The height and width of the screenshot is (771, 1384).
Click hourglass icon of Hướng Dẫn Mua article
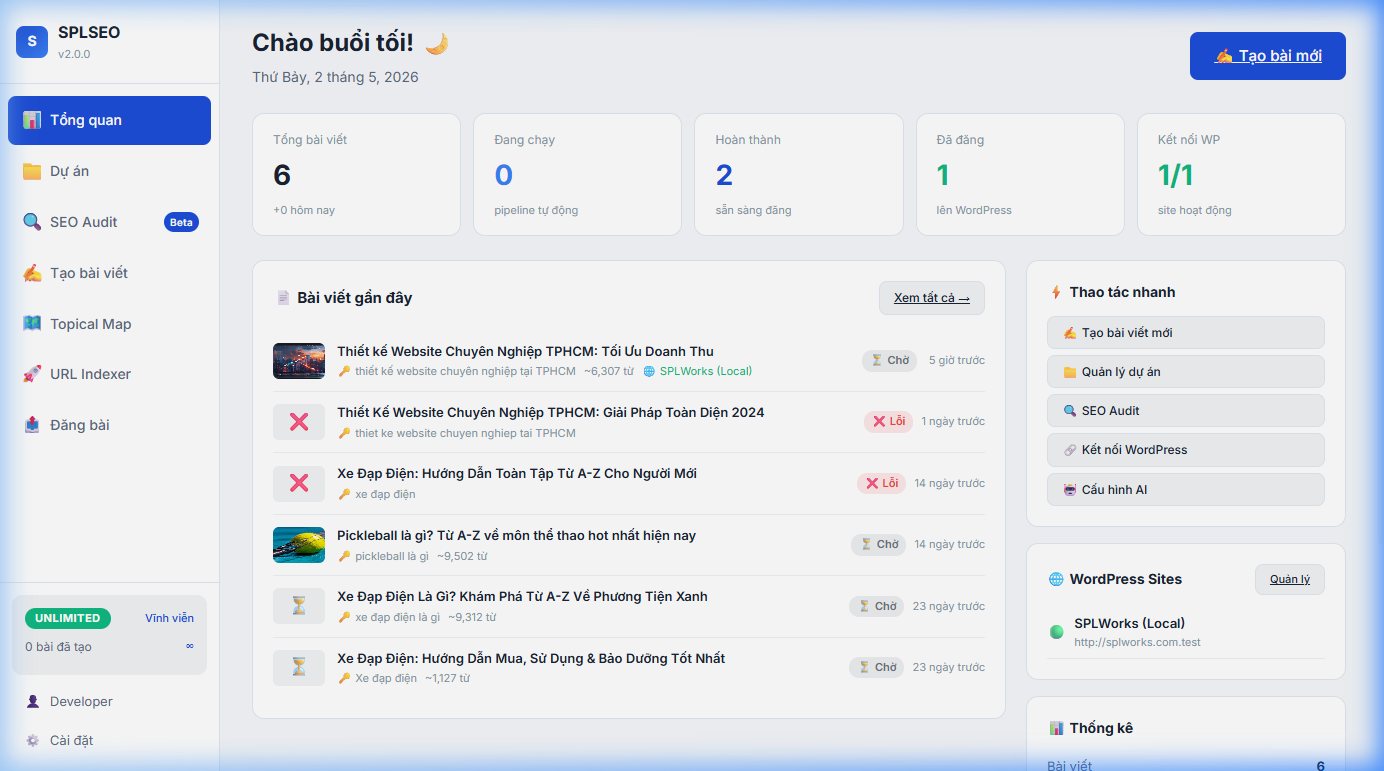(x=299, y=668)
